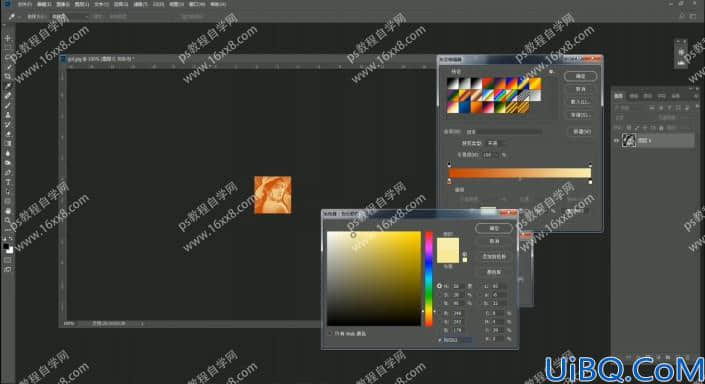
Task: Select the Brush tool
Action: [x=8, y=105]
